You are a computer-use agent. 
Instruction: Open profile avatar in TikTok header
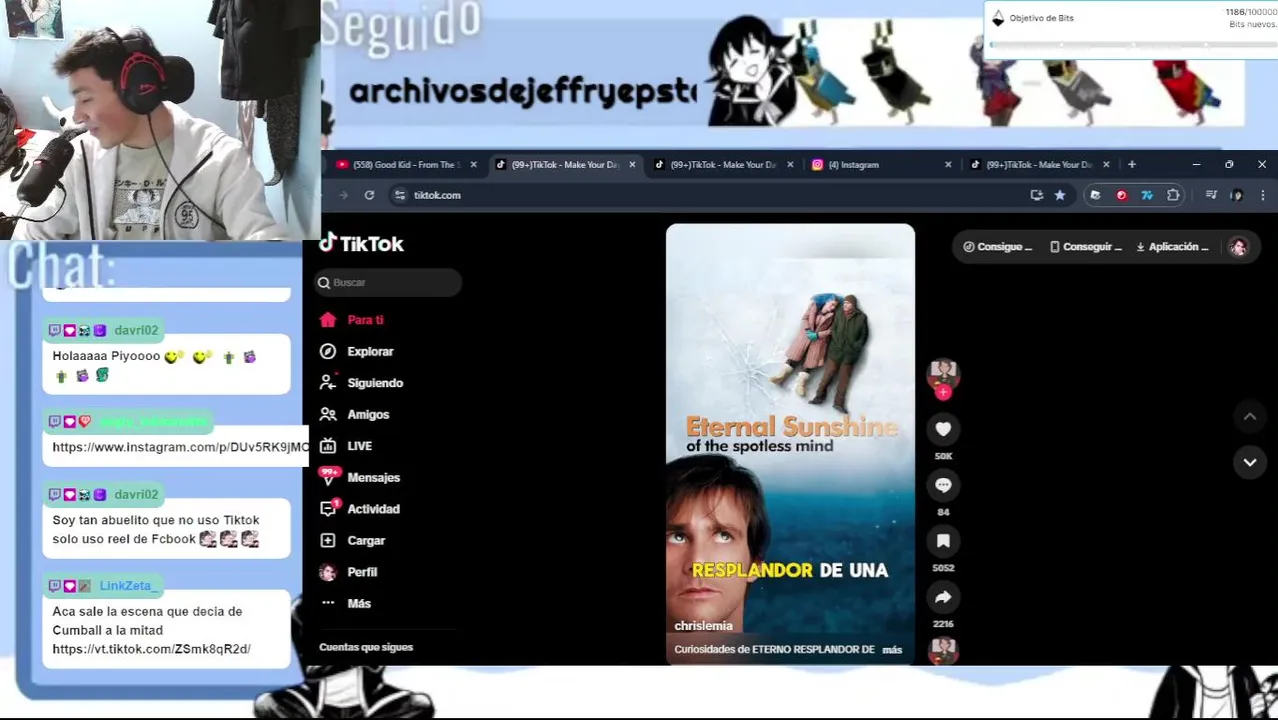pos(1238,247)
